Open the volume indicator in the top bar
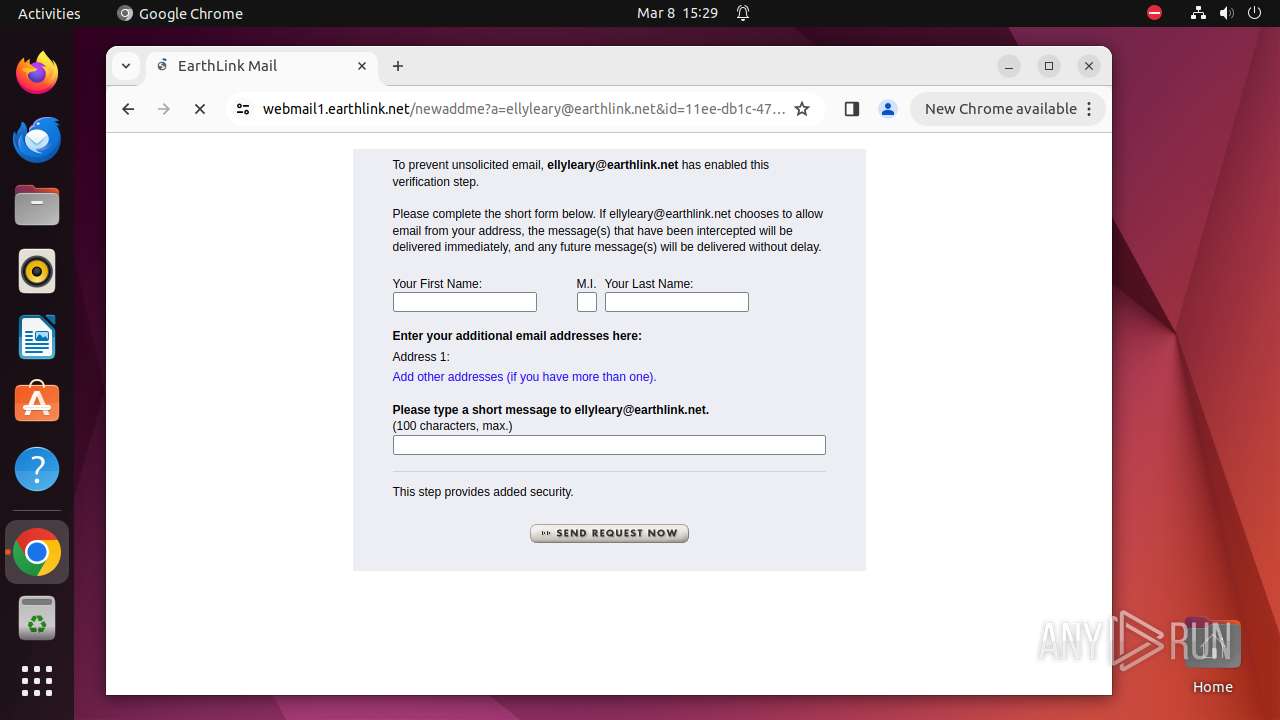 1227,13
